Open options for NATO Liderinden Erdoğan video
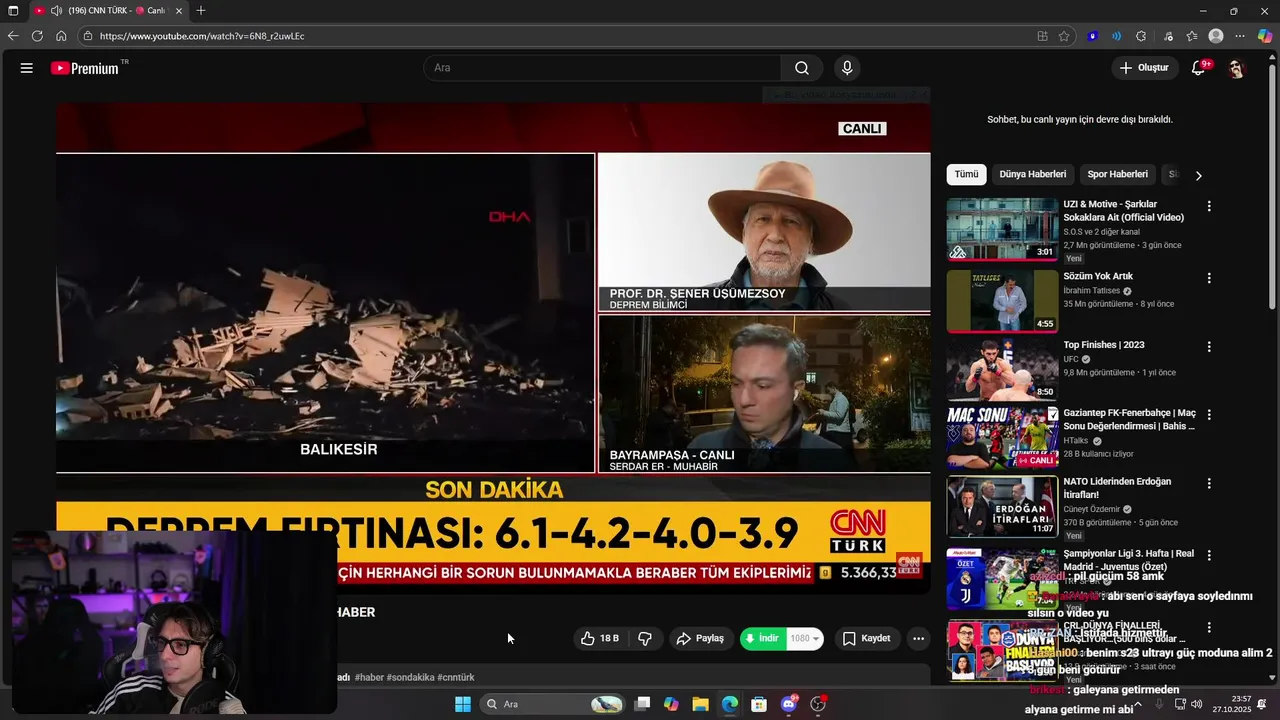1280x720 pixels. point(1209,483)
